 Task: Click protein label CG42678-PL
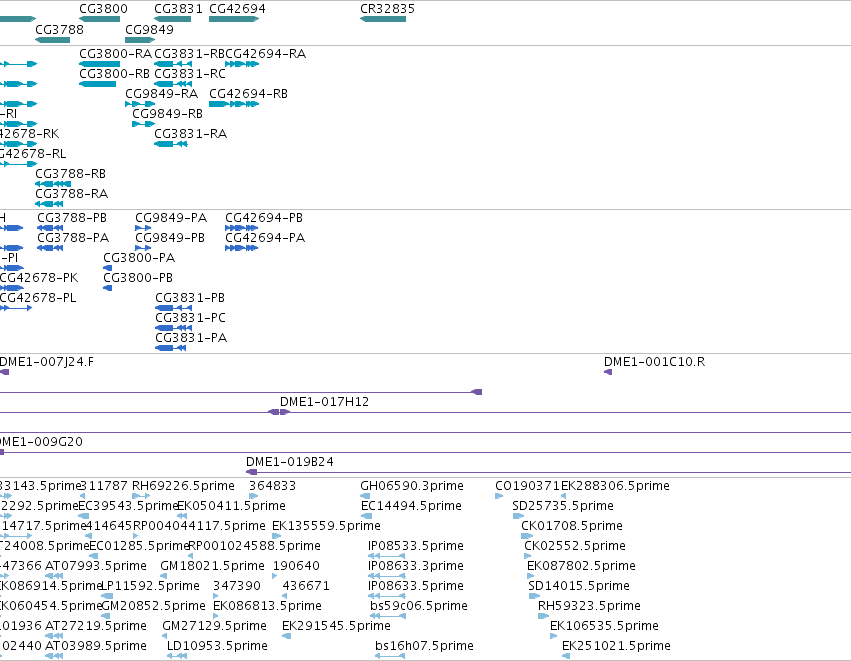[x=38, y=298]
